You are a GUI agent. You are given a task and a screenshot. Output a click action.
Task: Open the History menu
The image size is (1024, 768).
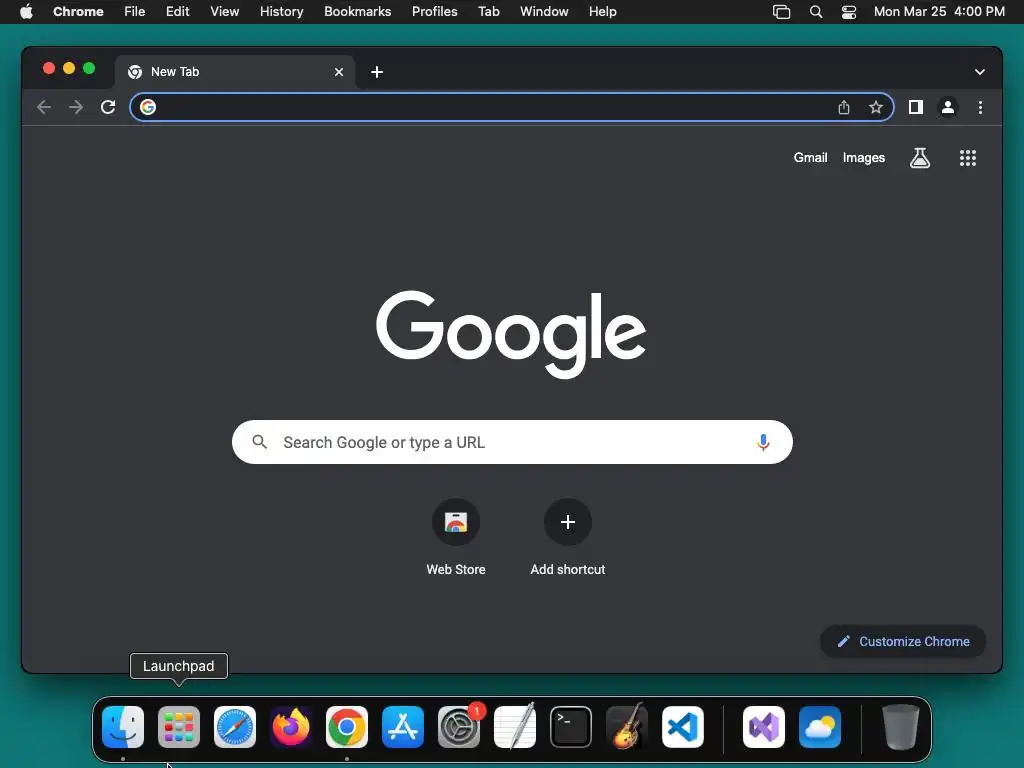pyautogui.click(x=281, y=12)
